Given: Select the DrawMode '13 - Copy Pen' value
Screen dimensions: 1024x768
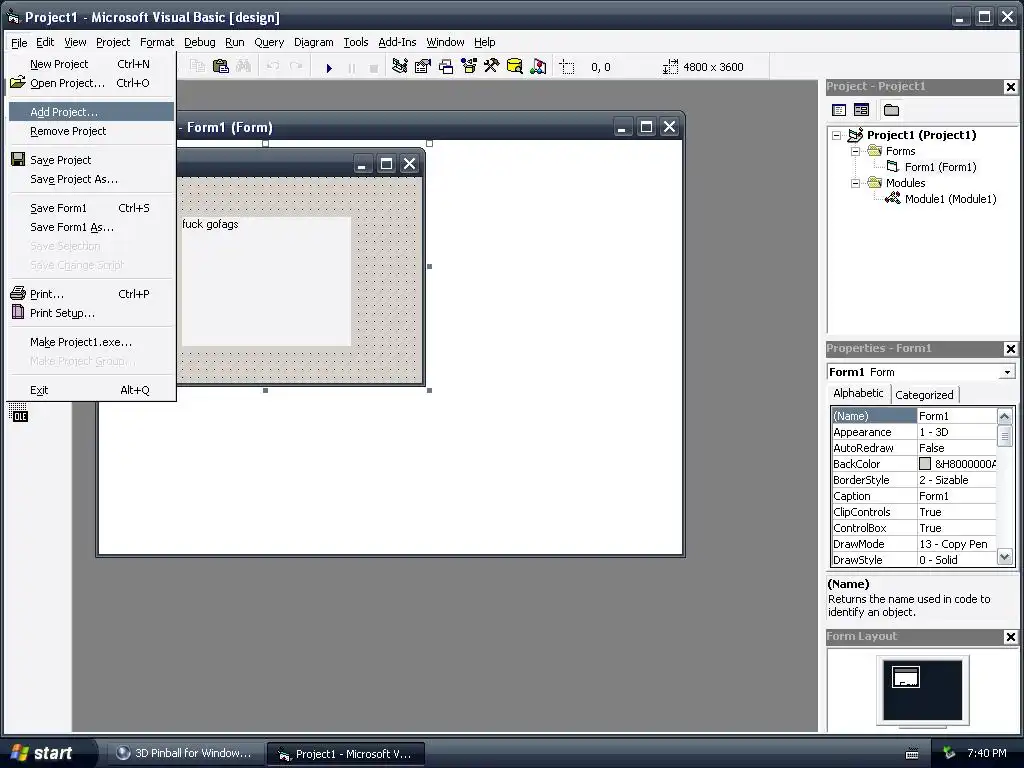Looking at the screenshot, I should (957, 544).
